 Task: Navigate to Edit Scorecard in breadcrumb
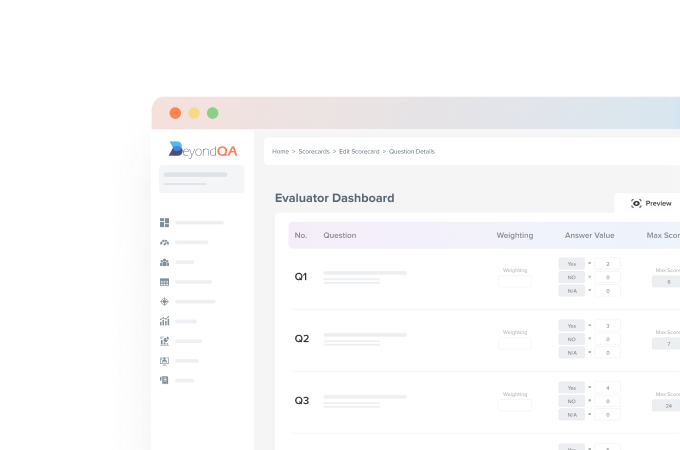pyautogui.click(x=359, y=151)
